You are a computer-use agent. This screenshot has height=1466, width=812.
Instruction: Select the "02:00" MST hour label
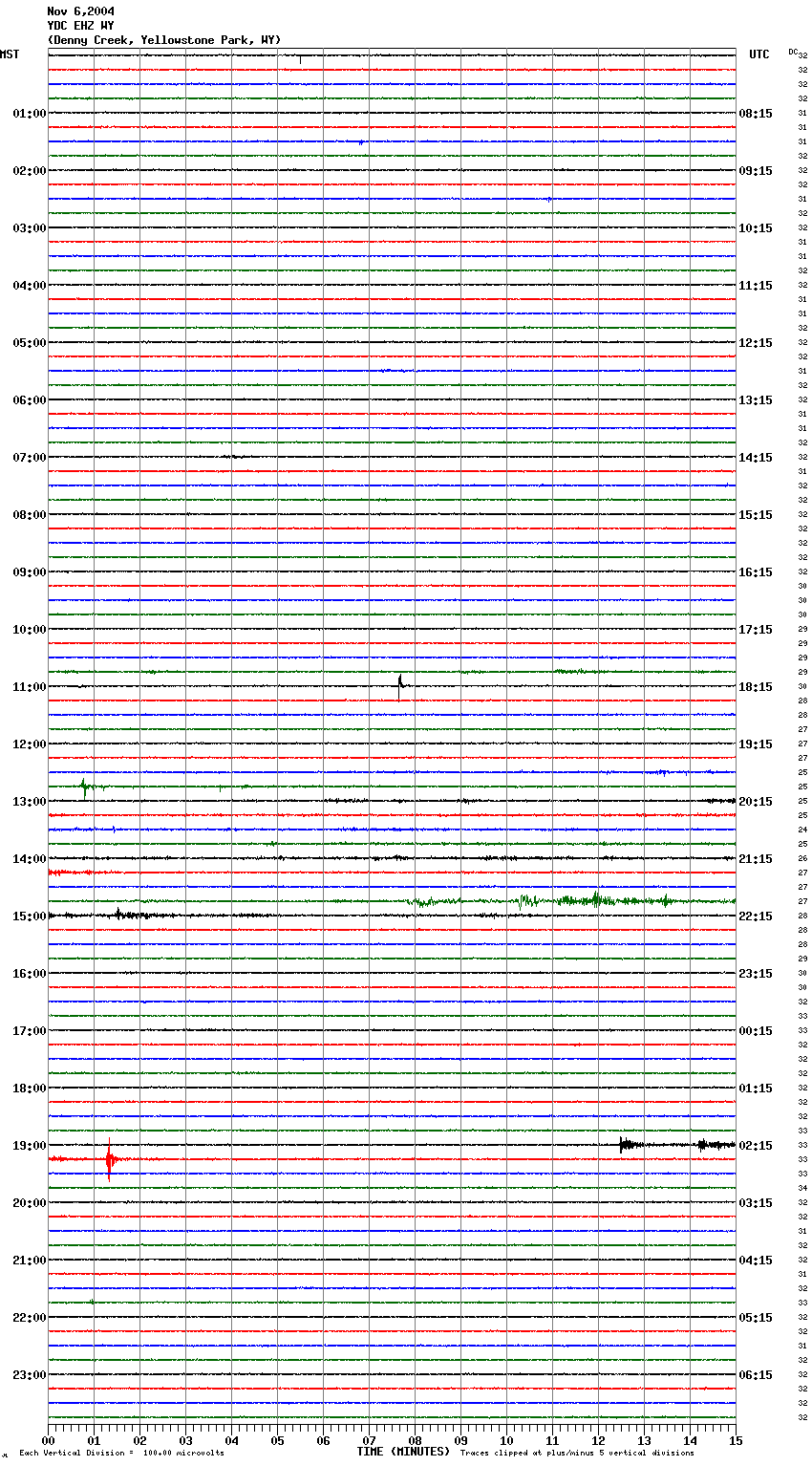pyautogui.click(x=30, y=171)
